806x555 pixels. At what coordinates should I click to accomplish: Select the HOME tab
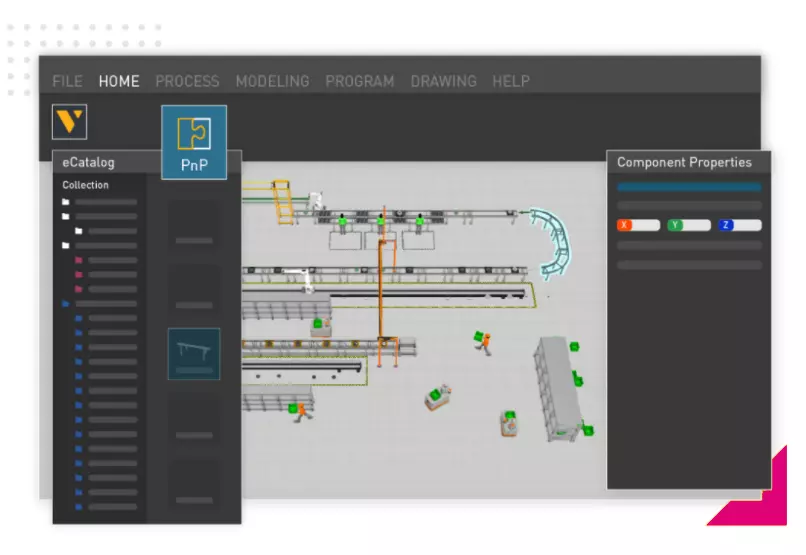coord(119,81)
